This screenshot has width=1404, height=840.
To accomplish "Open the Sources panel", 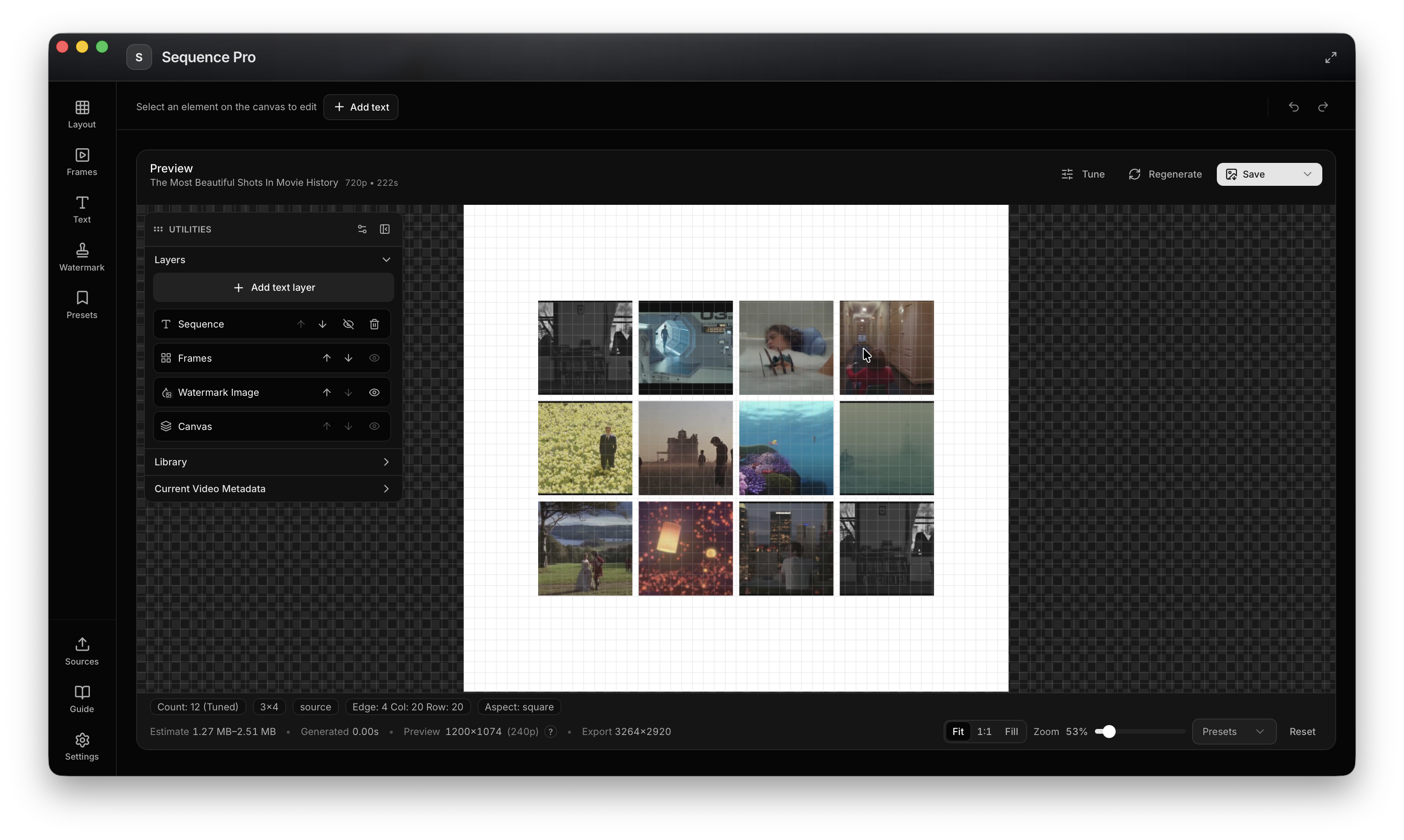I will [82, 651].
